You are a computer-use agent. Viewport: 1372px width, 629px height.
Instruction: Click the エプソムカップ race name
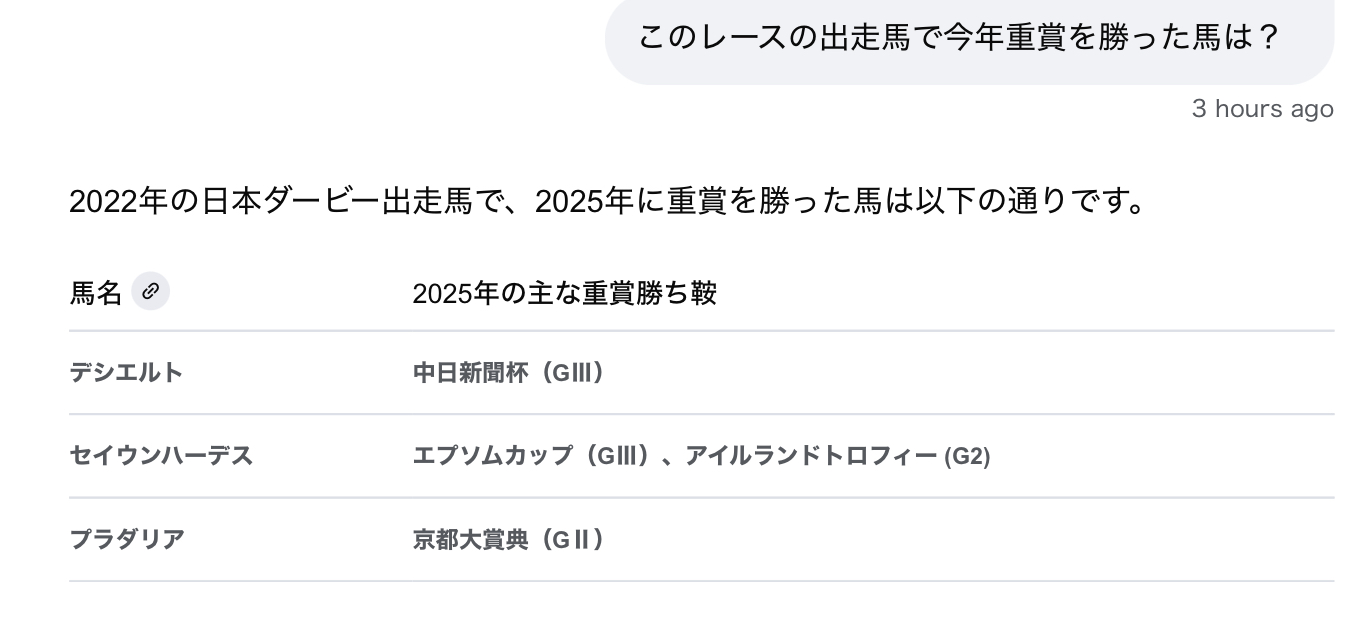492,456
